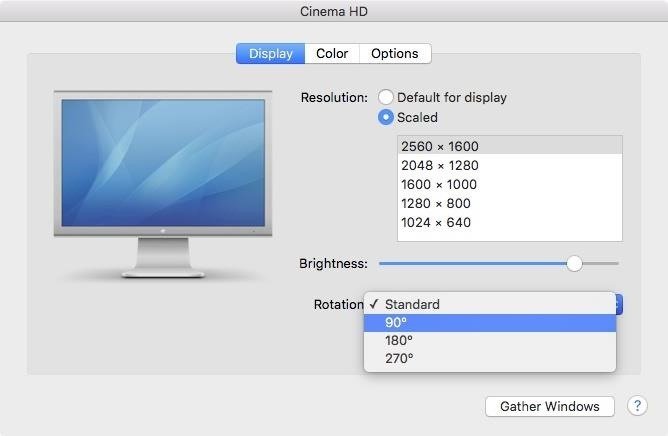This screenshot has height=436, width=668.
Task: Pick the 2048 × 1280 resolution
Action: point(510,165)
